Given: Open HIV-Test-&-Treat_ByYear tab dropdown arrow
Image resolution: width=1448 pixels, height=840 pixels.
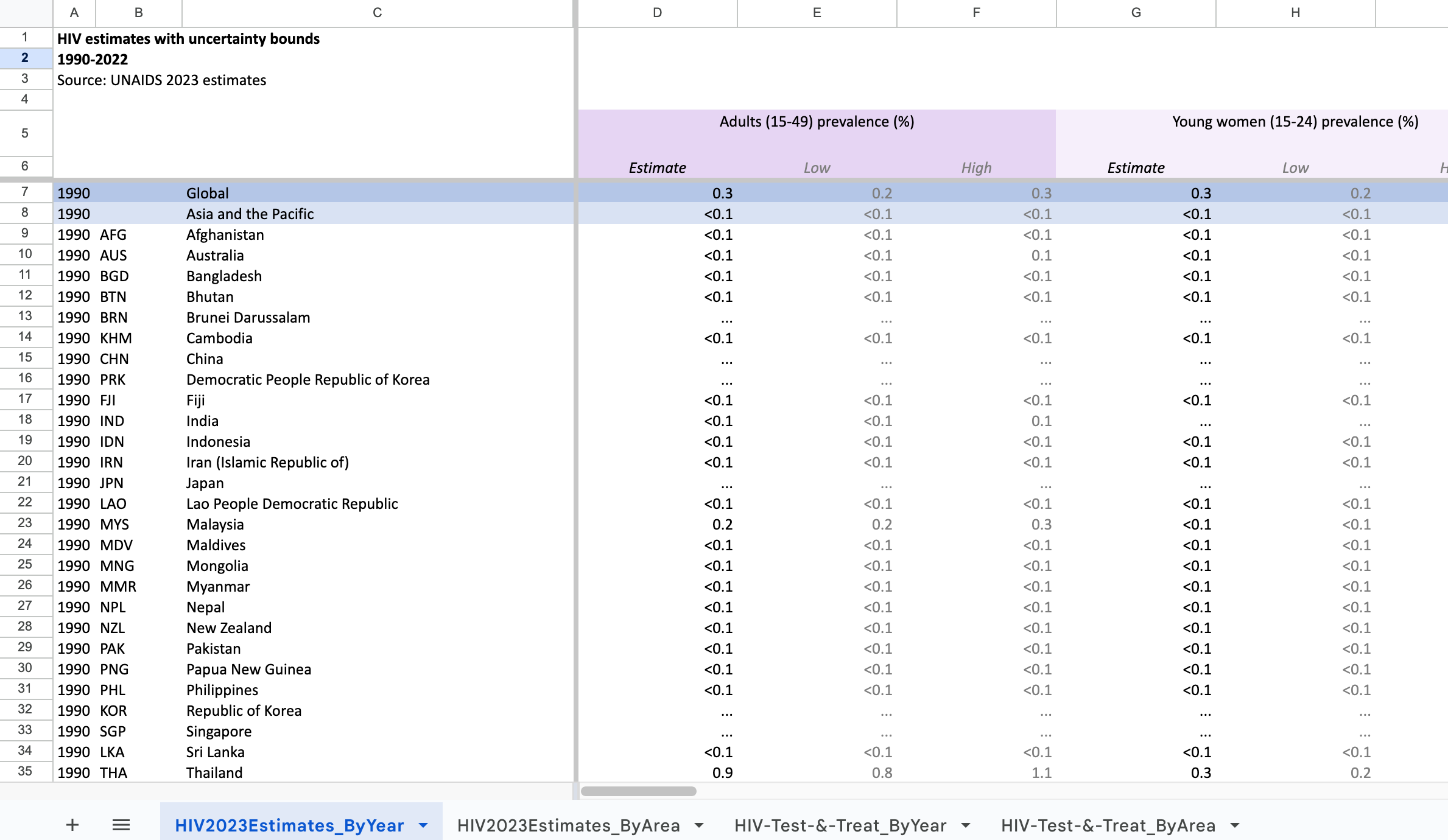Looking at the screenshot, I should (966, 825).
